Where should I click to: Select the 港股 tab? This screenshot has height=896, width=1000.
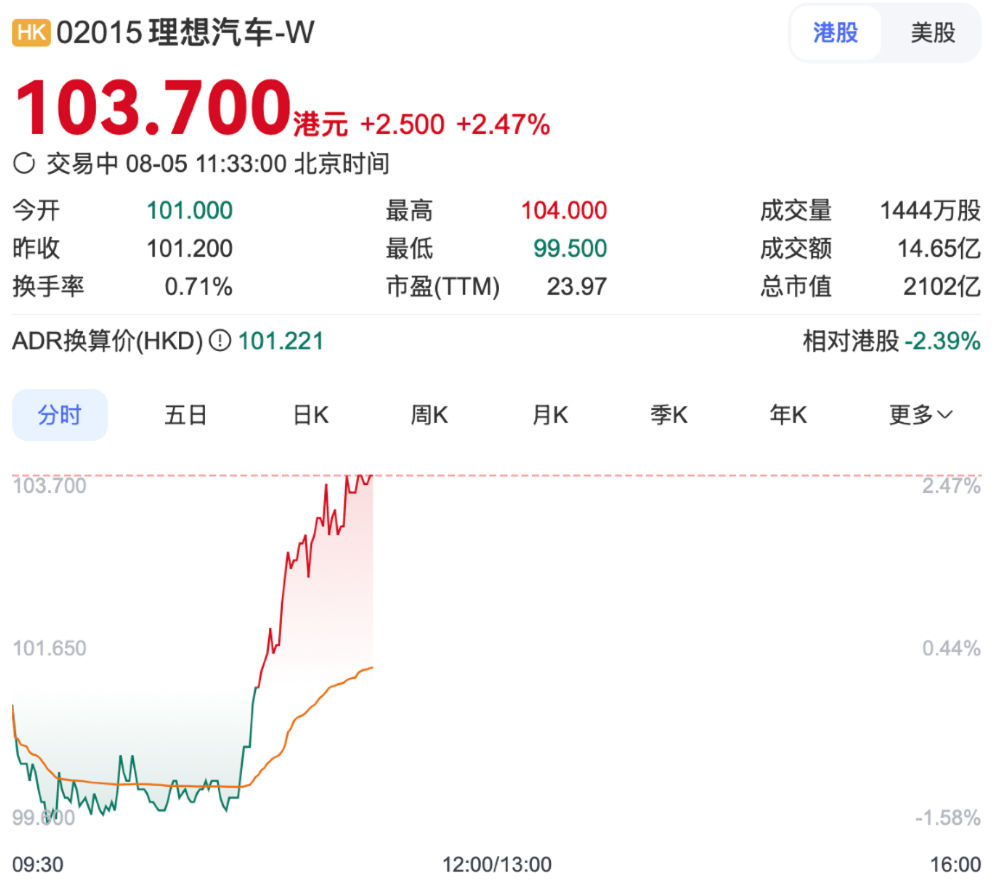point(836,31)
